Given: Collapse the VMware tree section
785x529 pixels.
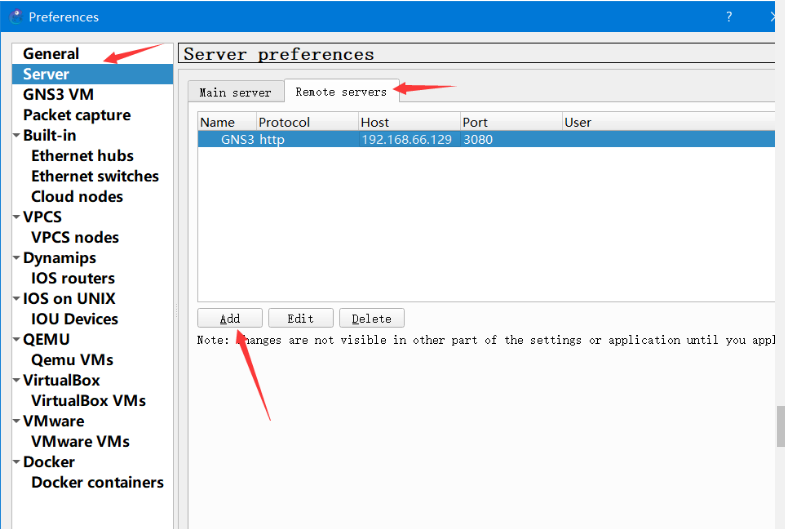Looking at the screenshot, I should [17, 421].
